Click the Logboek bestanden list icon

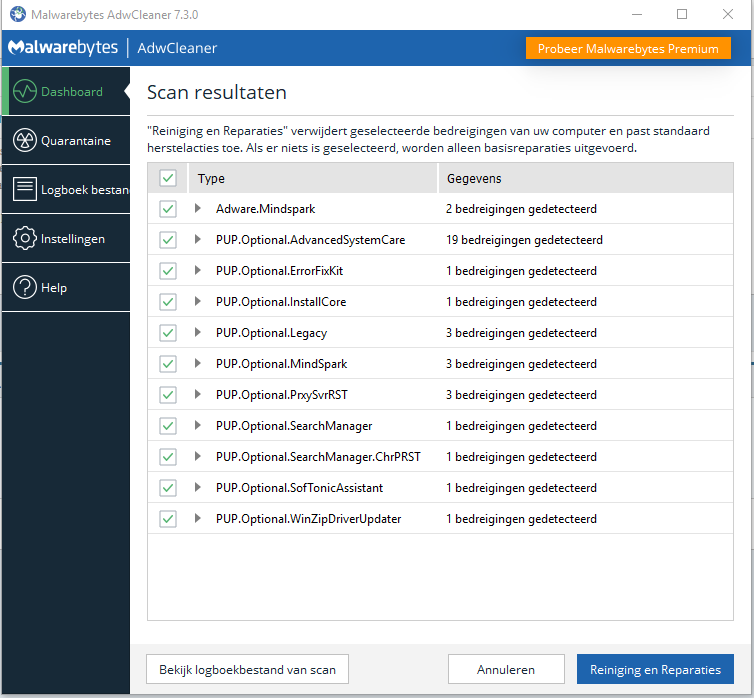click(x=25, y=190)
